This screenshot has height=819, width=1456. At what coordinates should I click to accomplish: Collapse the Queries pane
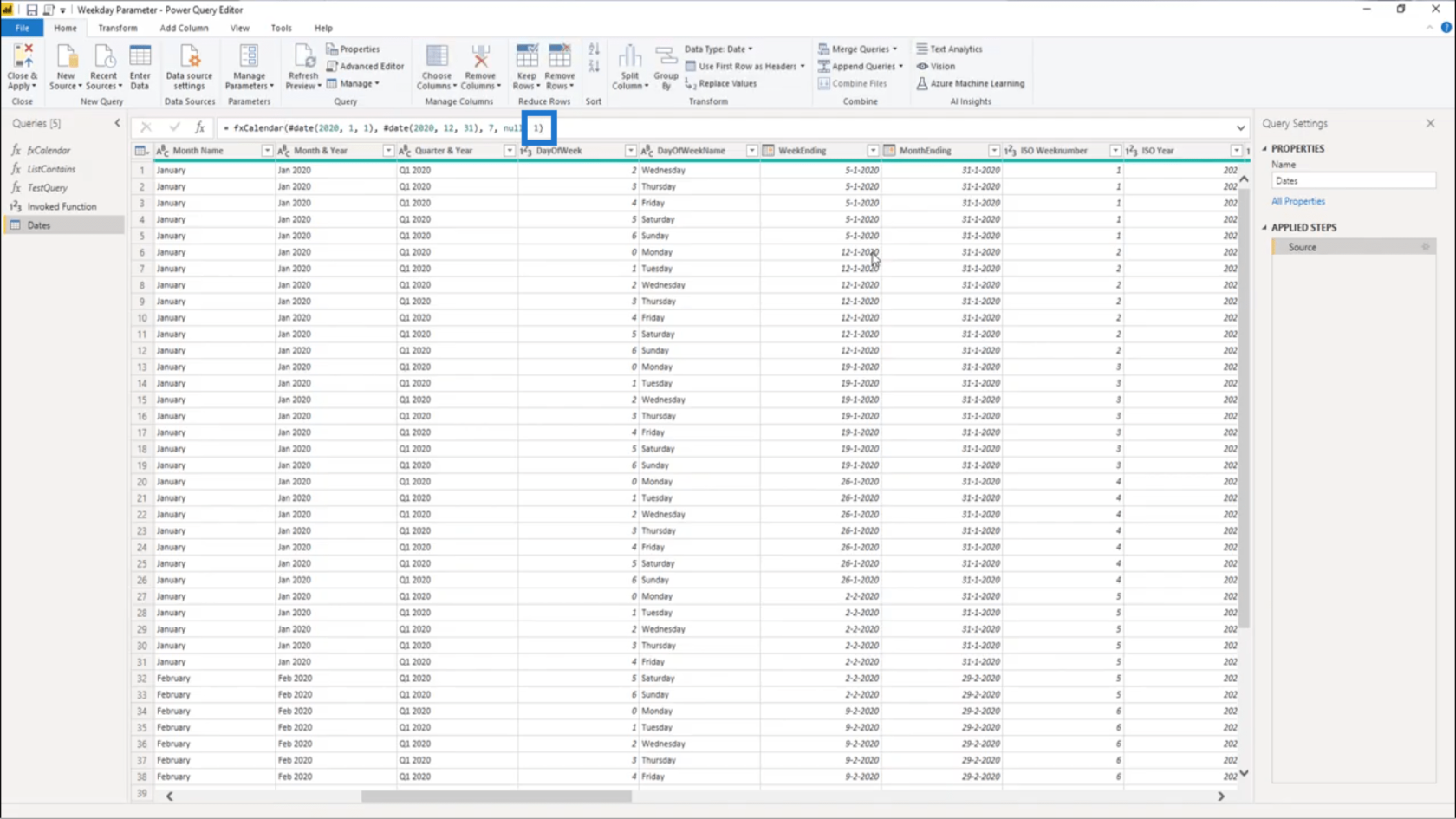pyautogui.click(x=118, y=123)
